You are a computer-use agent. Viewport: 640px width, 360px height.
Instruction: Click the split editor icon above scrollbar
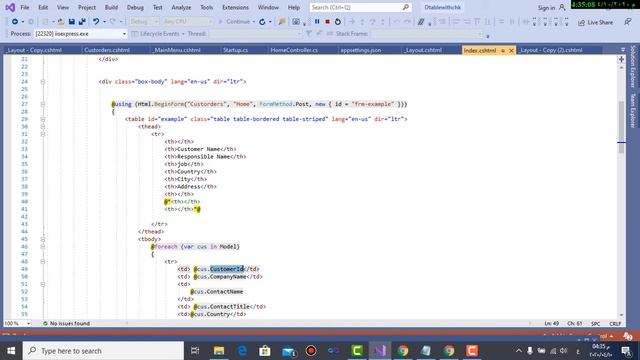tap(621, 60)
